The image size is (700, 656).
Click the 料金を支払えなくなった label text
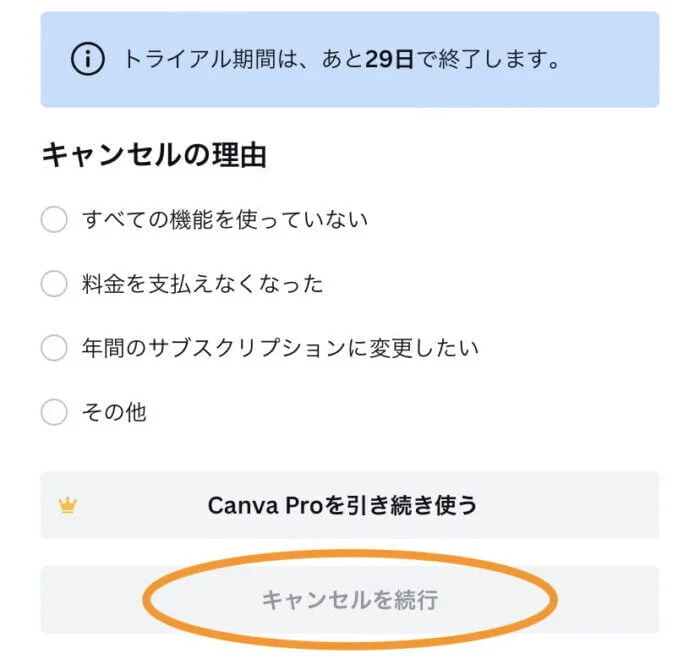click(202, 284)
